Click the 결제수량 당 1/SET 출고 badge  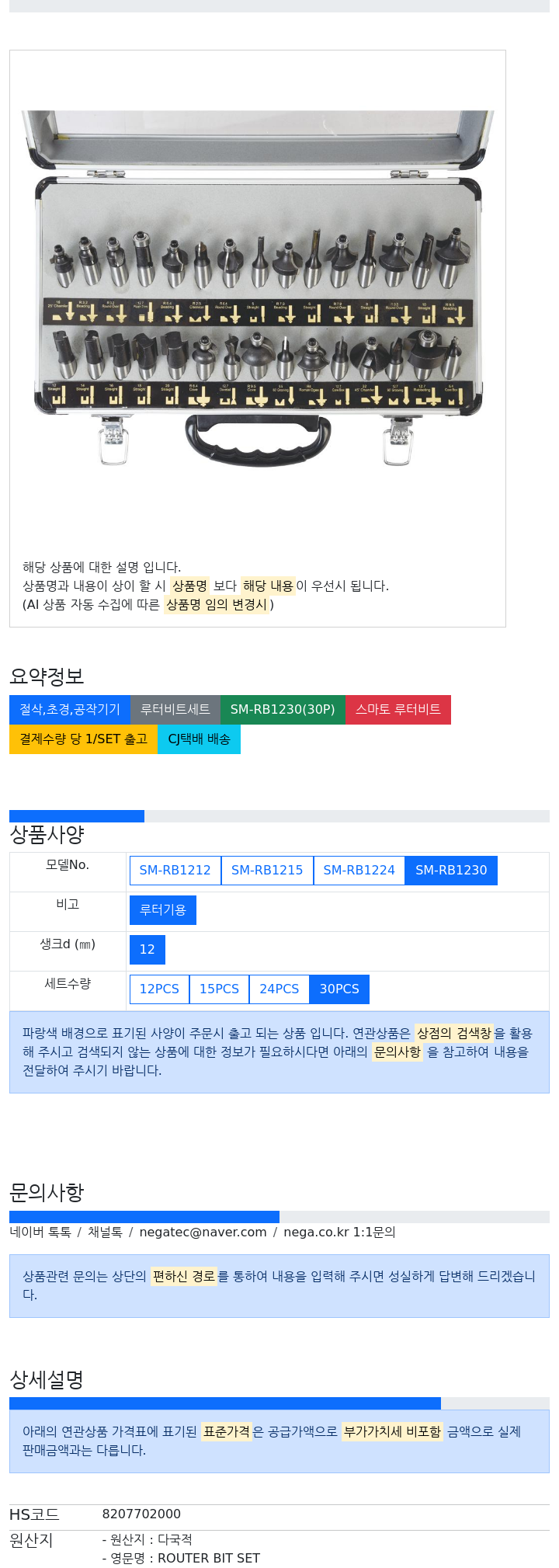tap(83, 739)
